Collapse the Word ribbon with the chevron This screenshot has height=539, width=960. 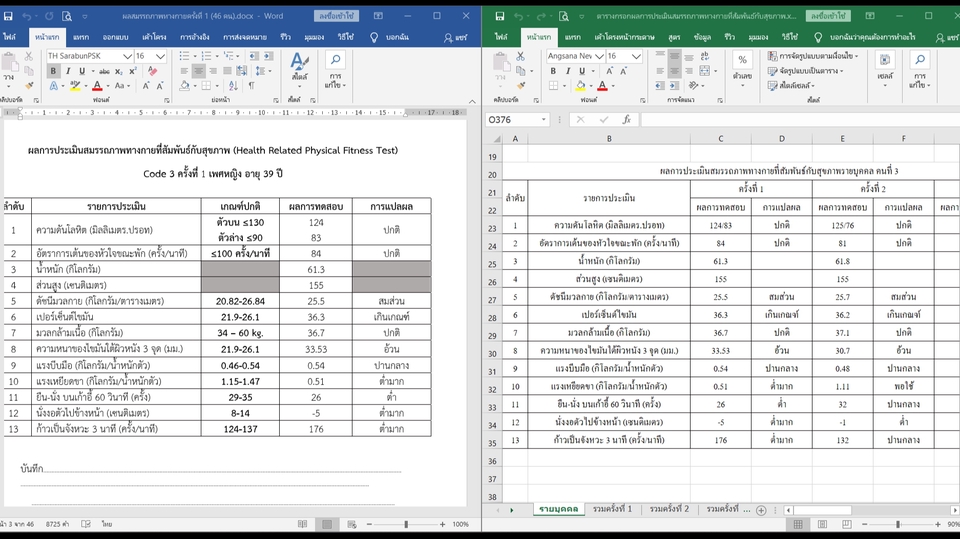(x=472, y=101)
